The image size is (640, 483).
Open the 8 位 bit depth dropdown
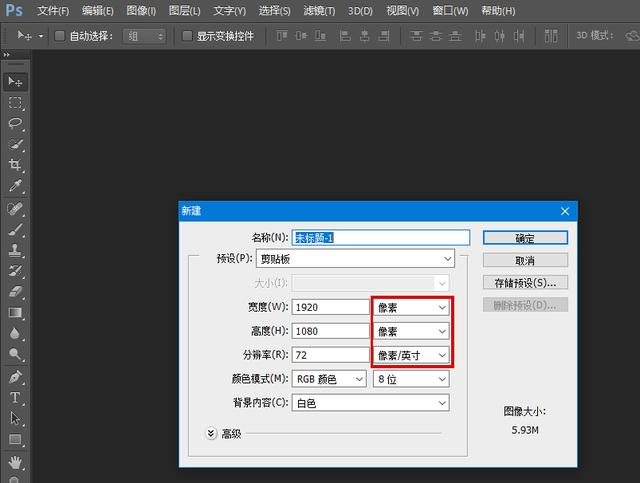411,379
